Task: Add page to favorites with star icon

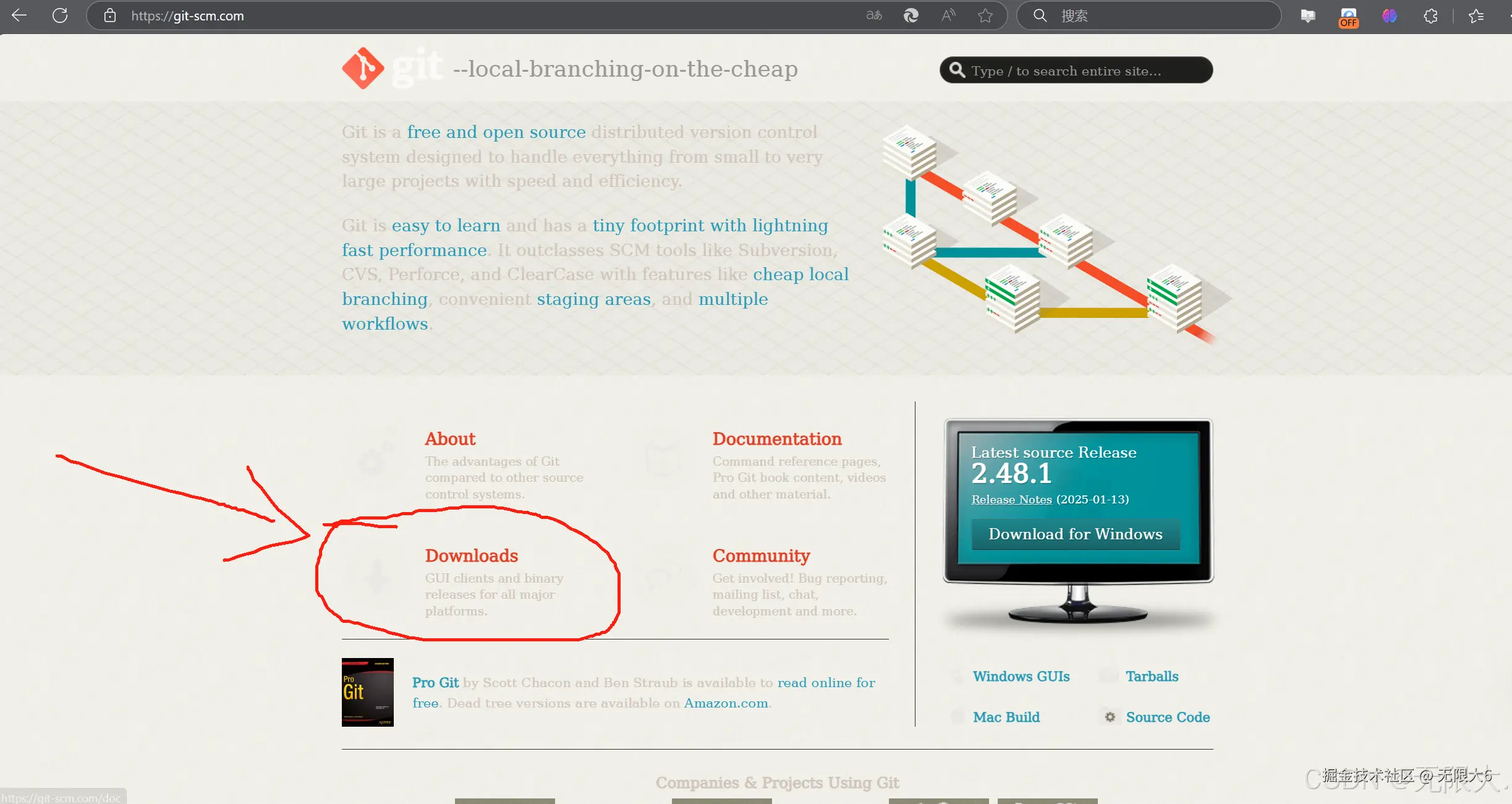Action: tap(985, 15)
